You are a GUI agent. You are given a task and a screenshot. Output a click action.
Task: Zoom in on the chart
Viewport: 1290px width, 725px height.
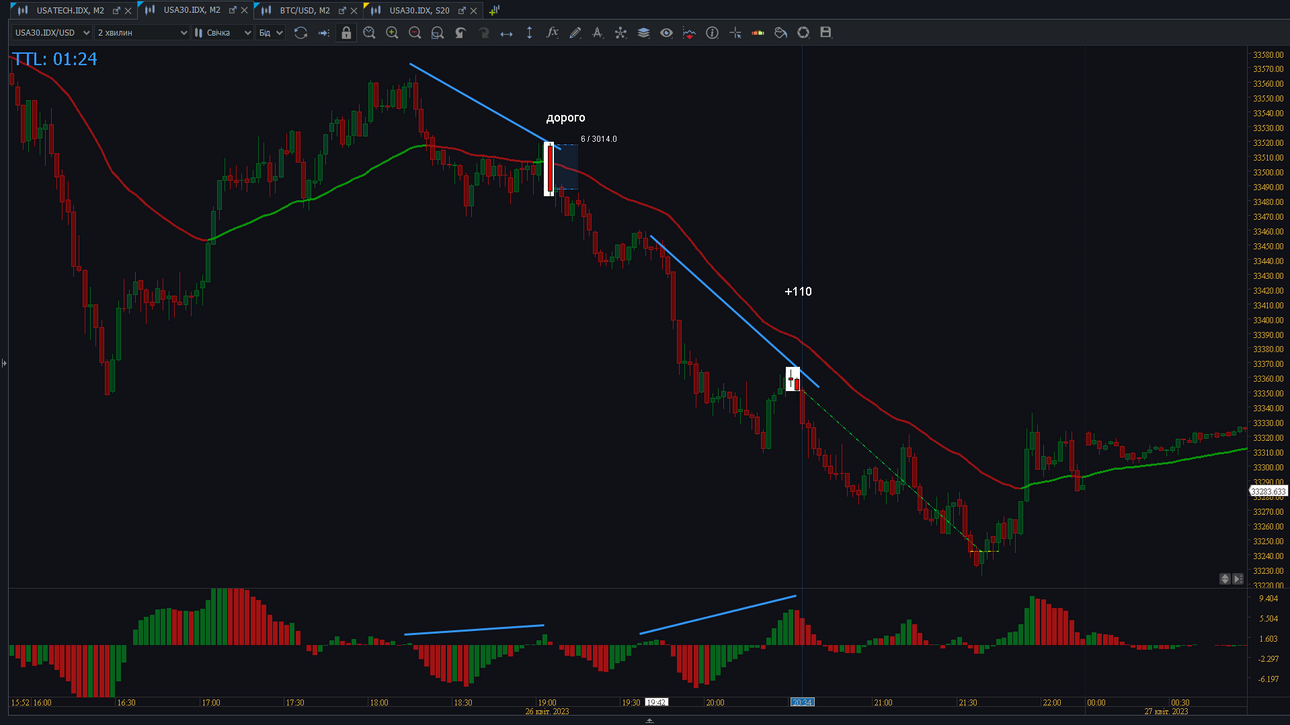[x=392, y=33]
